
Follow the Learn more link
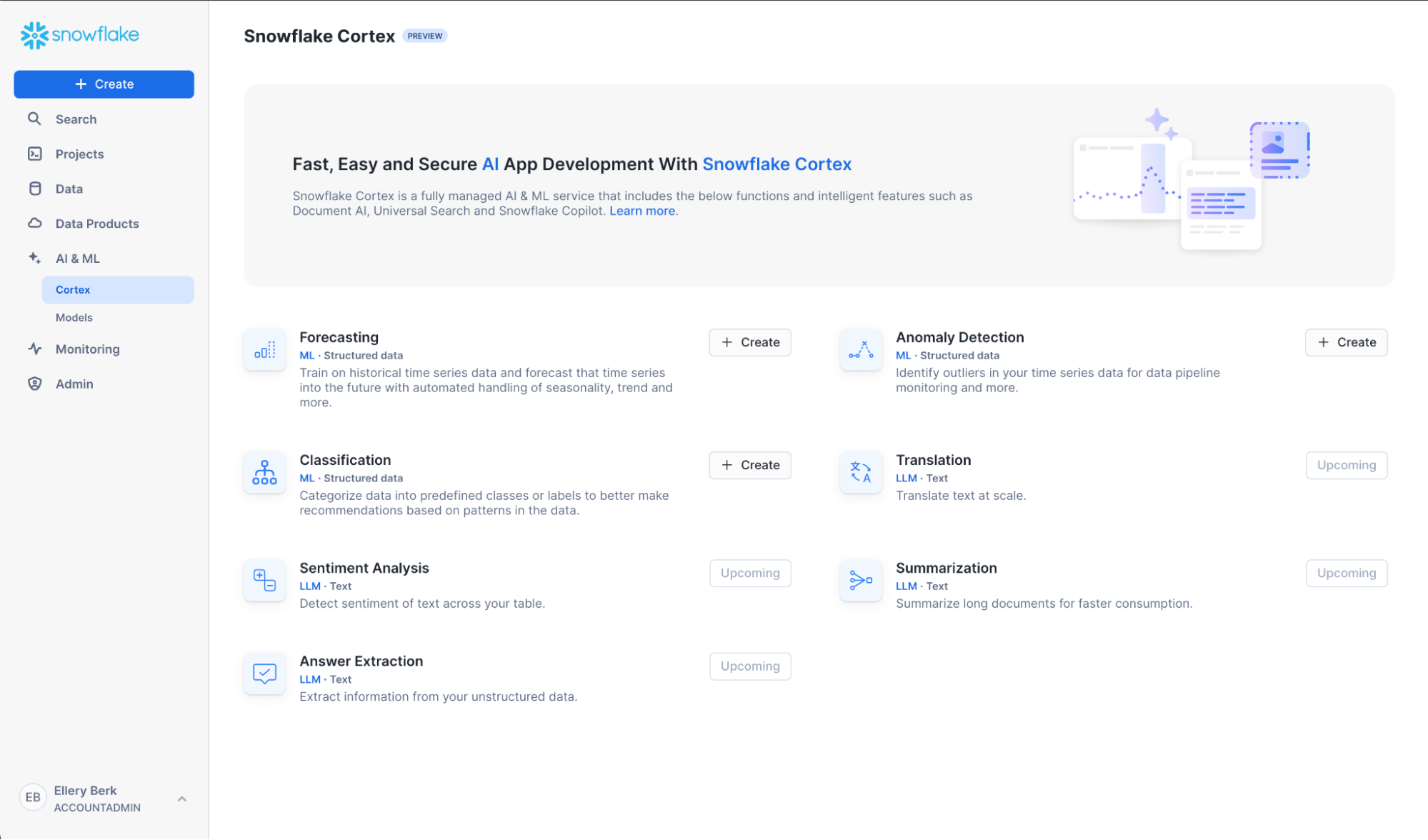(641, 211)
